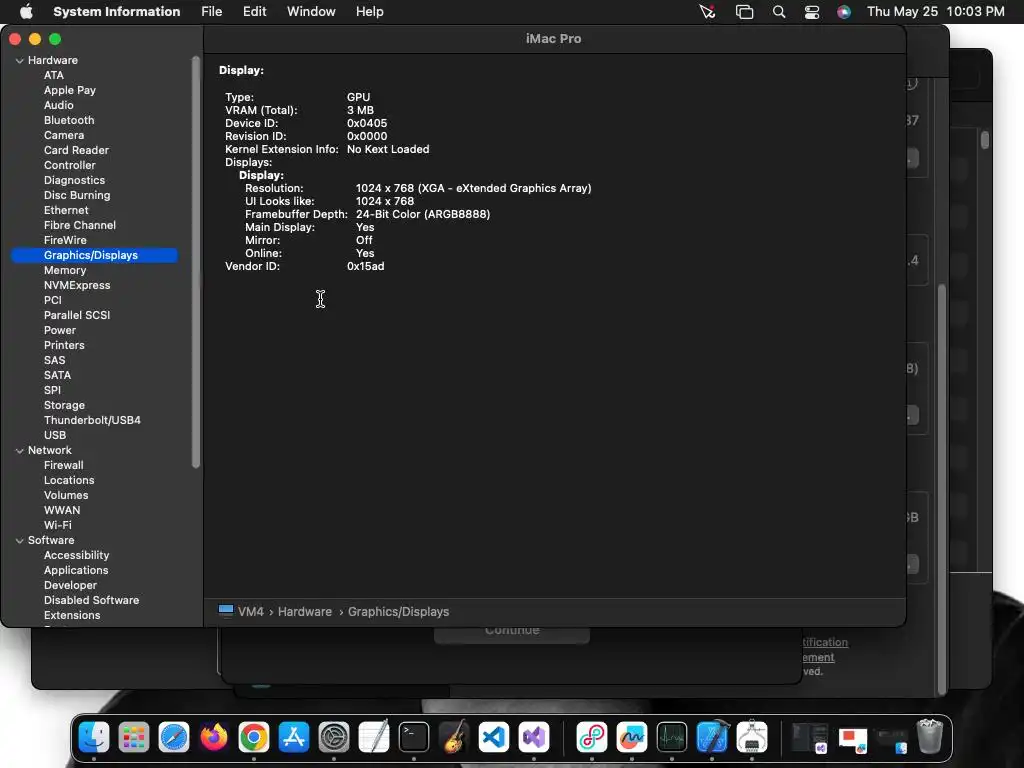
Task: Select Bluetooth in the sidebar
Action: point(69,120)
